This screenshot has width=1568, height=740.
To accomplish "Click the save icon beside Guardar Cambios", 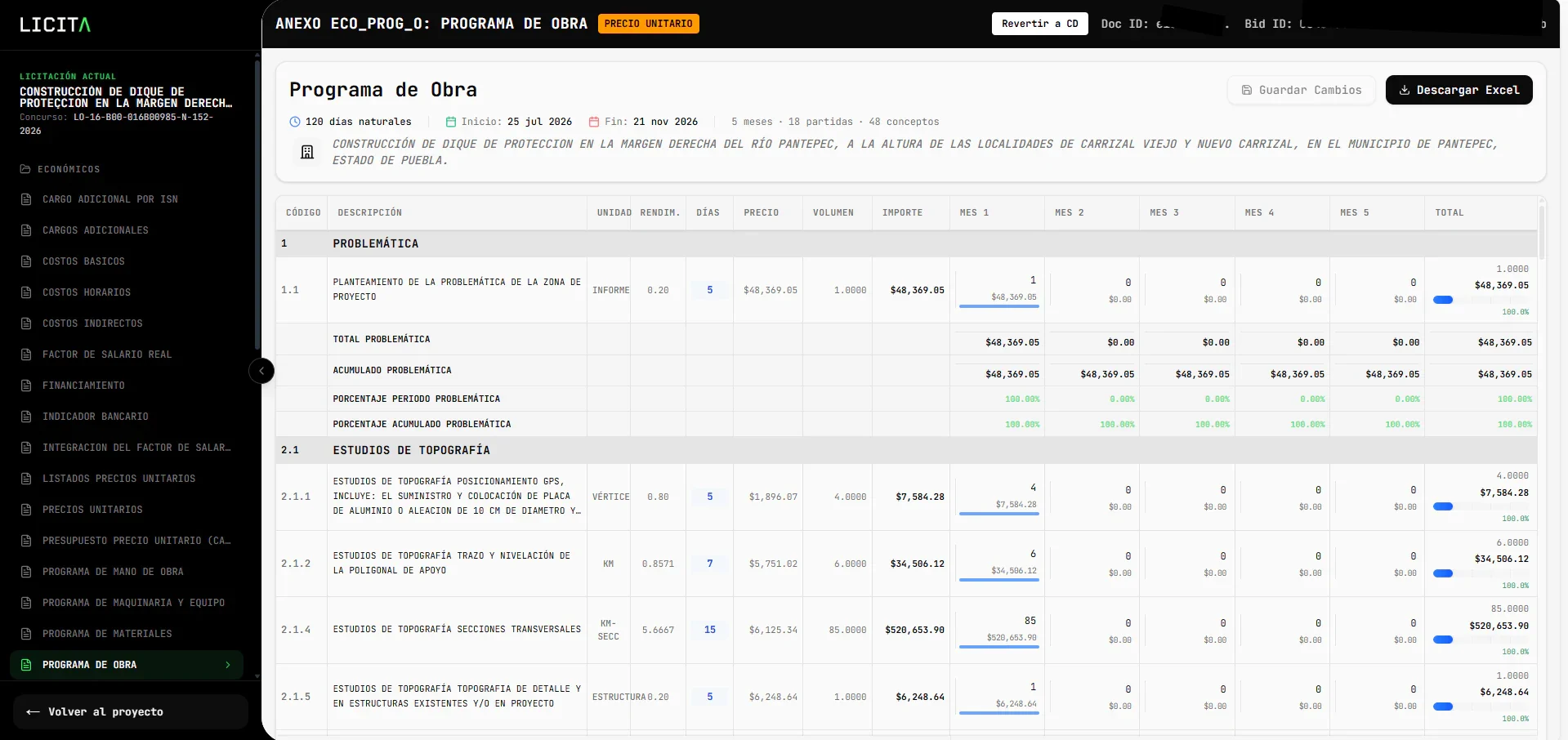I will (1246, 90).
